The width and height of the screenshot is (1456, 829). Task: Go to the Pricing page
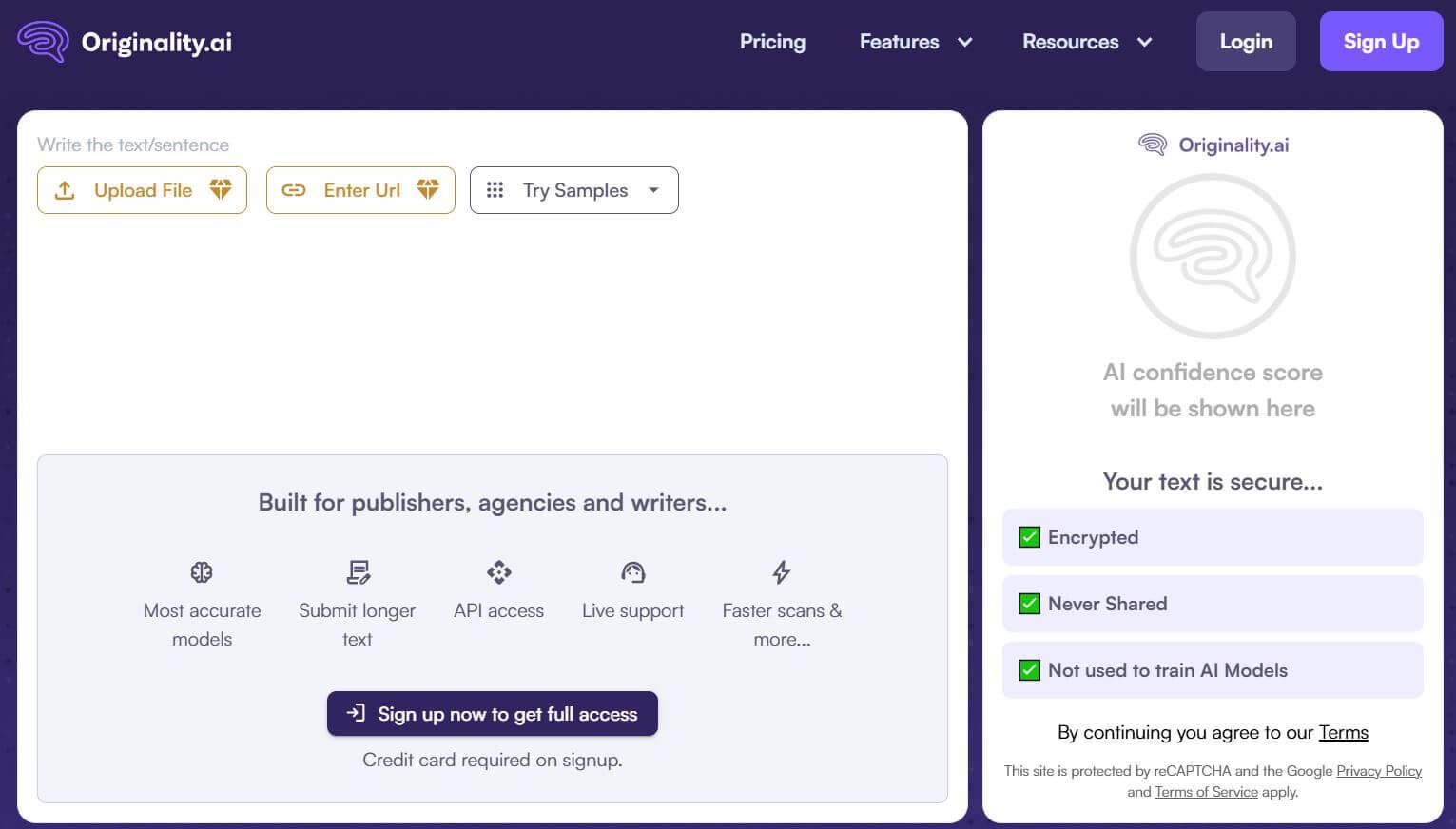pyautogui.click(x=772, y=42)
